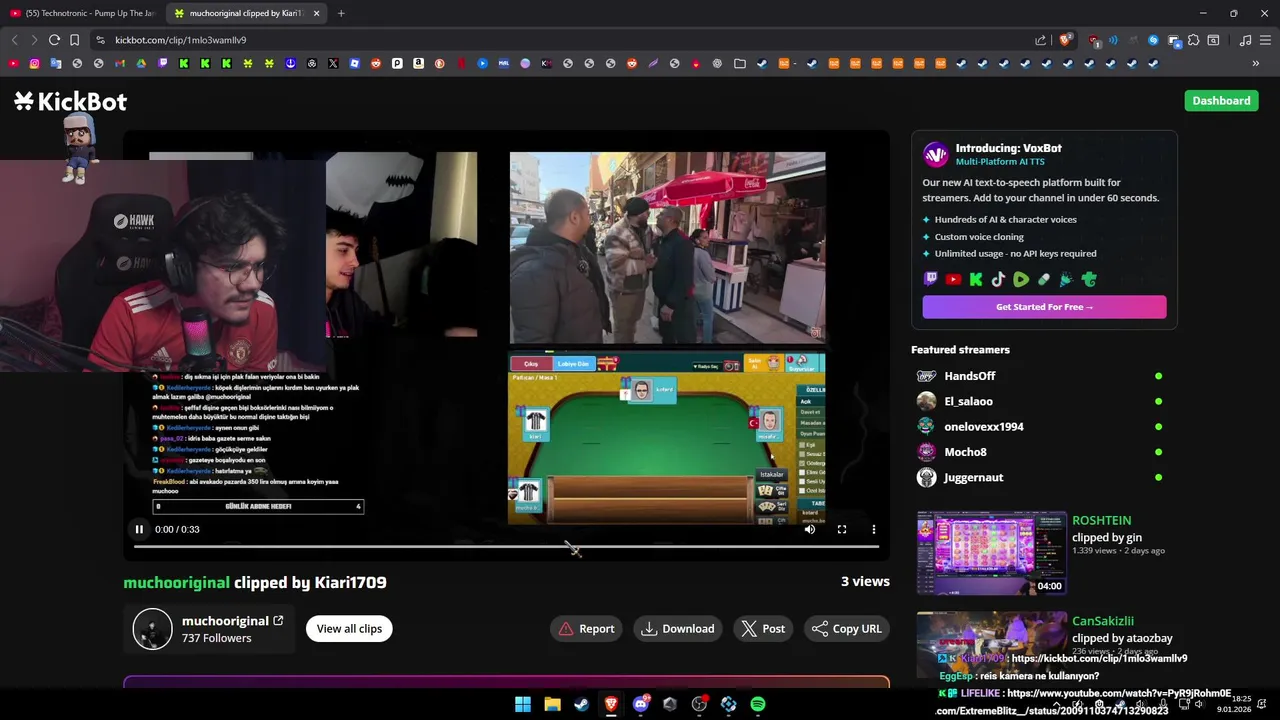Open the Brave Shields icon
Viewport: 1280px width, 720px height.
1066,40
